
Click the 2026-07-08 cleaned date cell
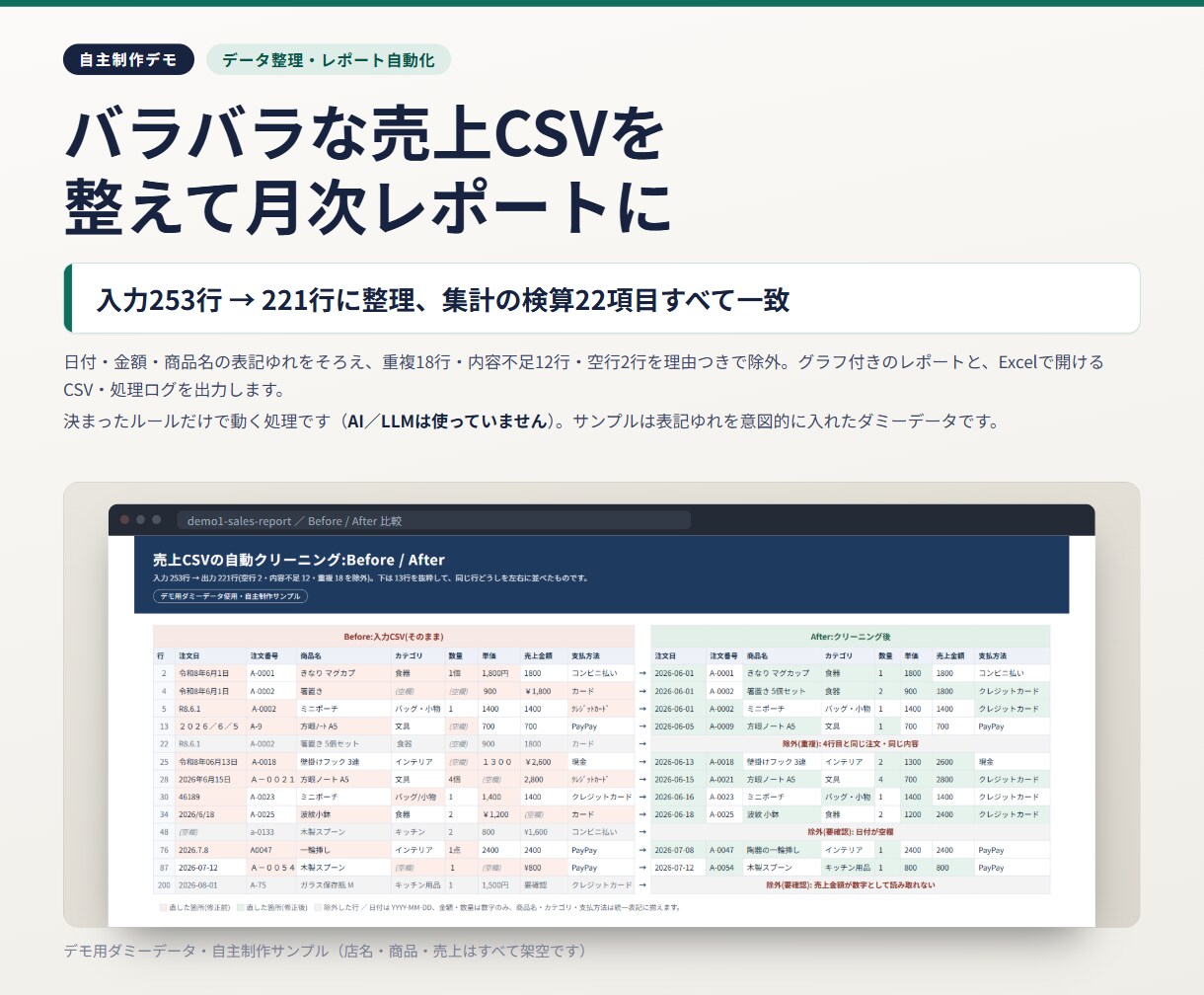678,850
